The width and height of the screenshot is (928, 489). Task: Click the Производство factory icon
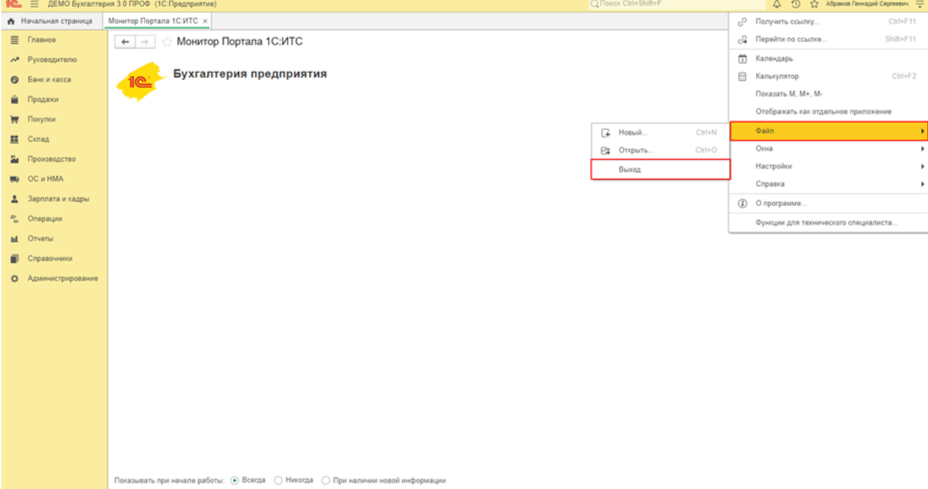[14, 159]
